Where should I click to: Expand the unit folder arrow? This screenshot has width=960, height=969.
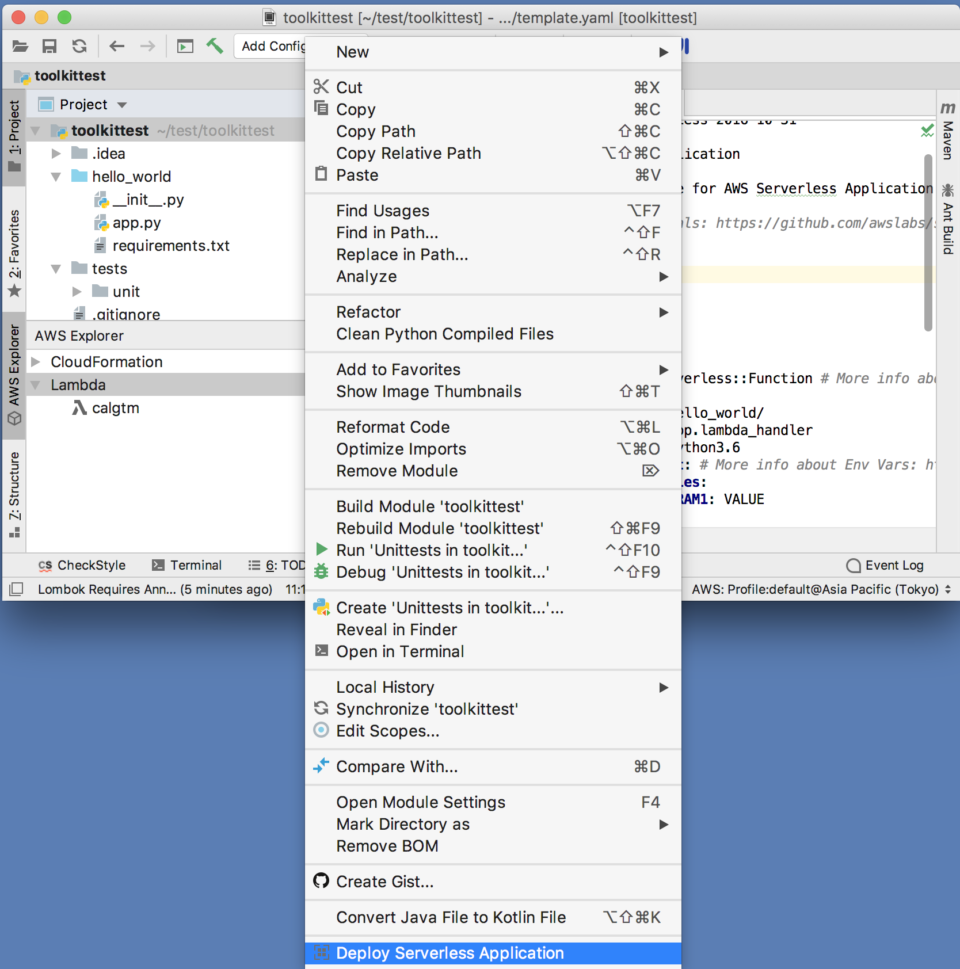tap(77, 292)
